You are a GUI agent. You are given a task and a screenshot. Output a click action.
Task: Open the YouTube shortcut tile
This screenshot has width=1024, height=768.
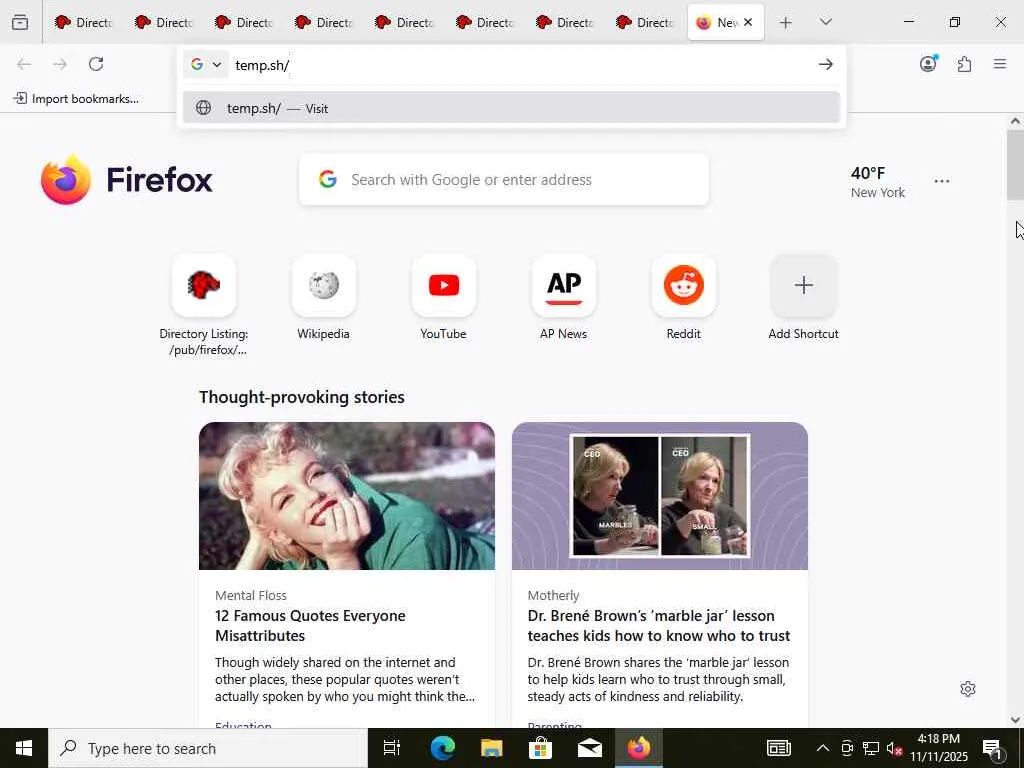(444, 285)
